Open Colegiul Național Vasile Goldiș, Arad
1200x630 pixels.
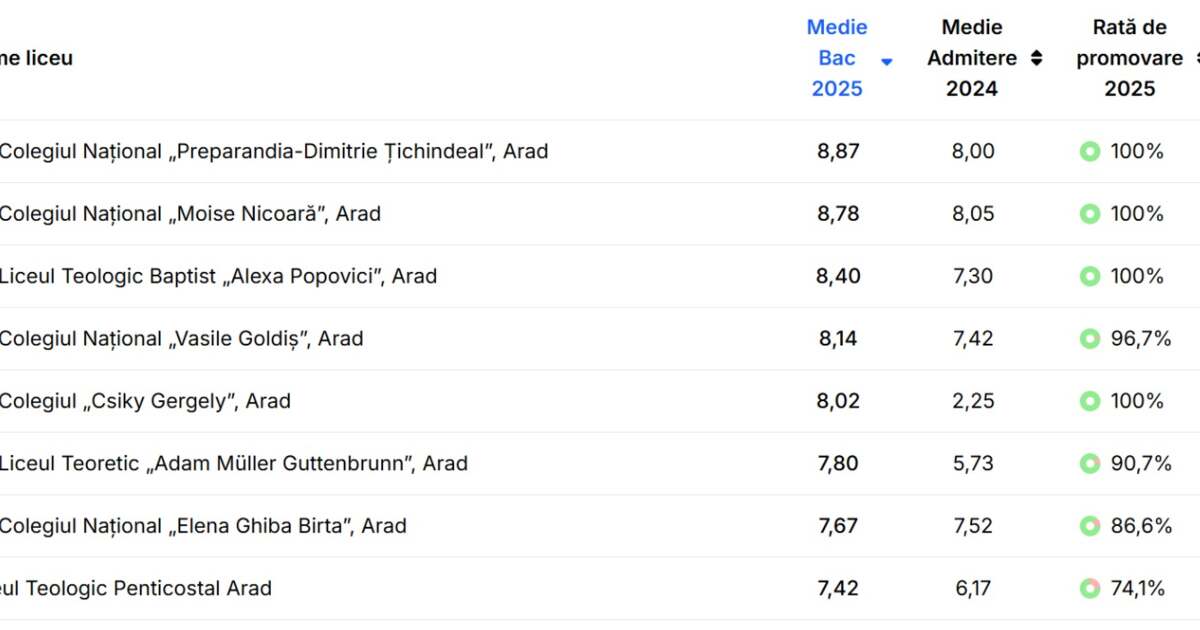point(181,339)
